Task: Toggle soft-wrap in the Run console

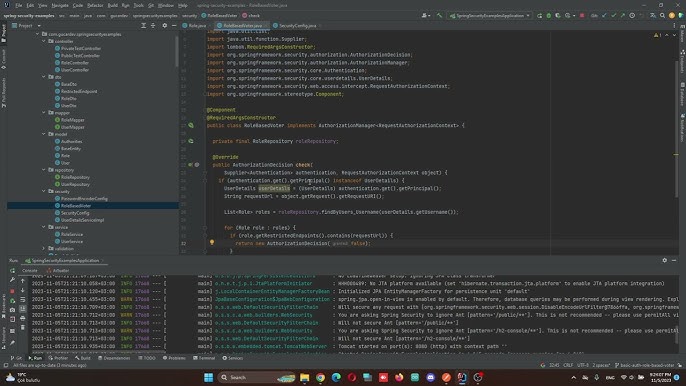Action: click(x=23, y=300)
